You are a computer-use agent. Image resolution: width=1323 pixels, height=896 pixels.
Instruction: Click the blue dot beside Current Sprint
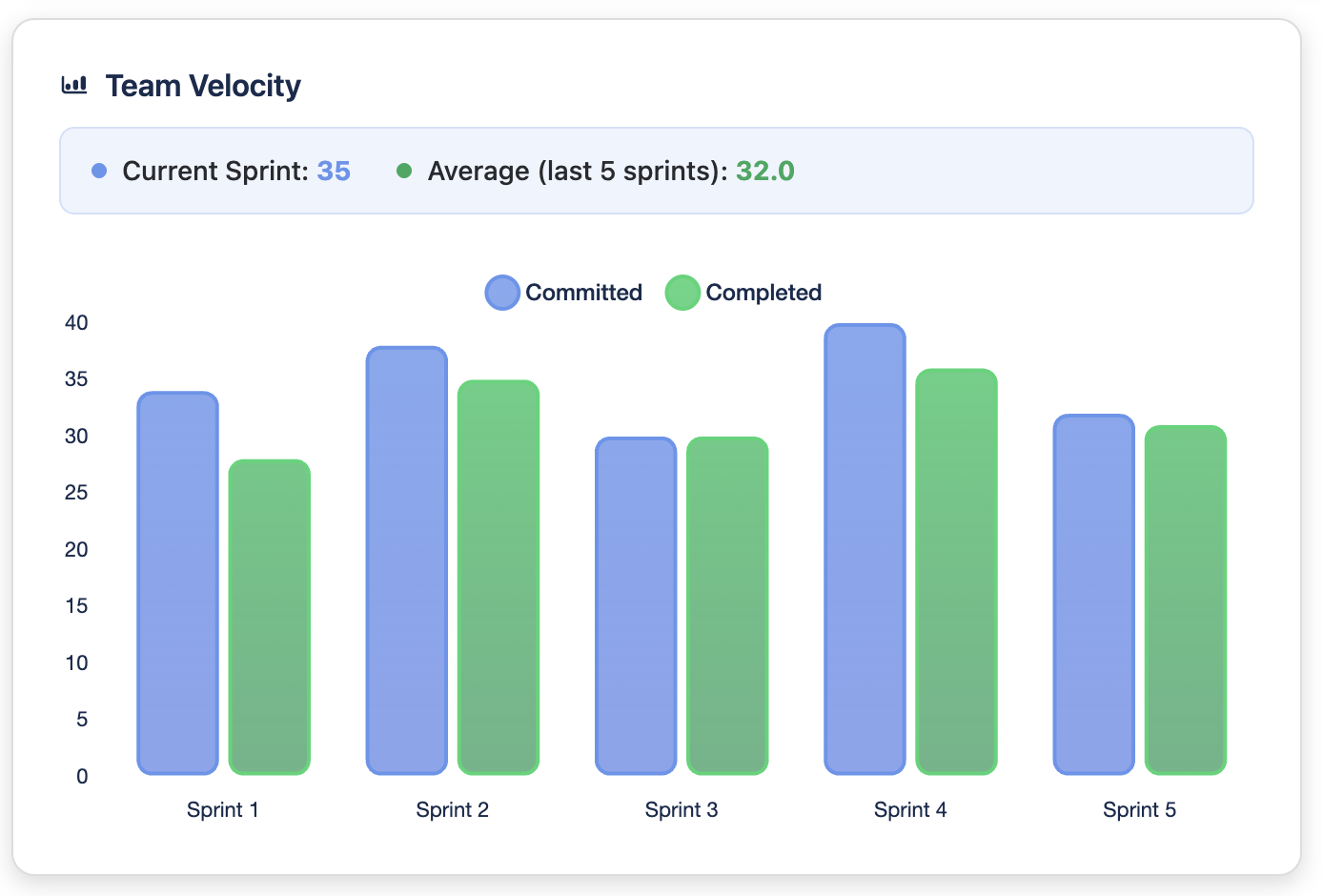[99, 172]
